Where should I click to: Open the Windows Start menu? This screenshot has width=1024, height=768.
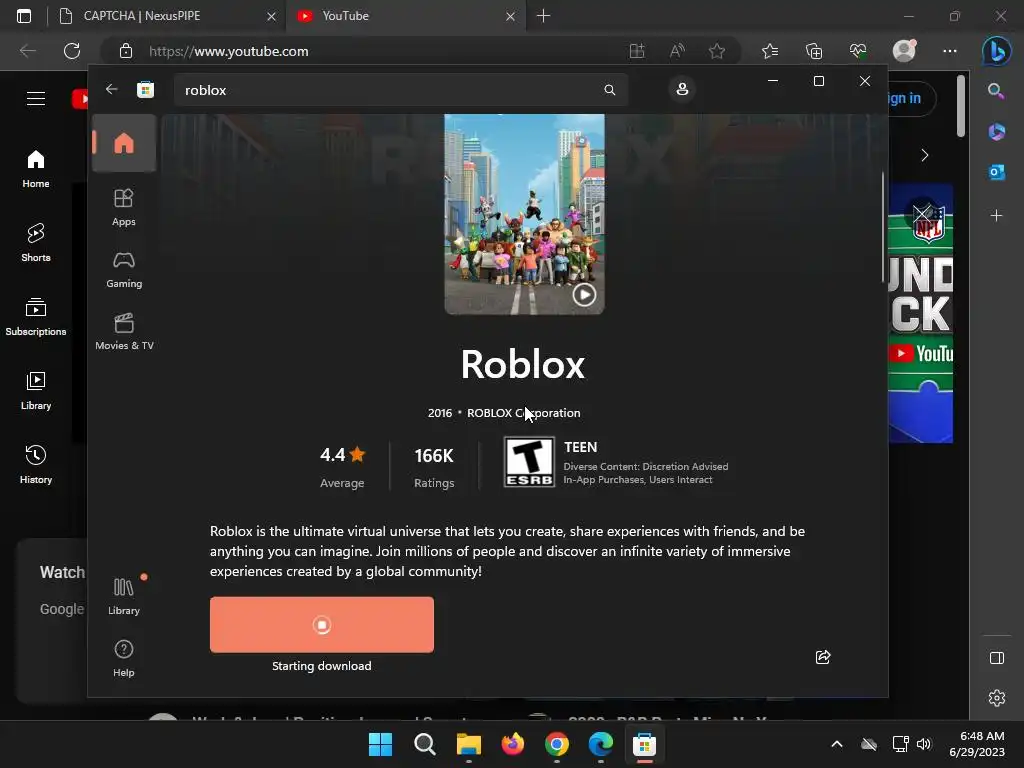coord(380,744)
